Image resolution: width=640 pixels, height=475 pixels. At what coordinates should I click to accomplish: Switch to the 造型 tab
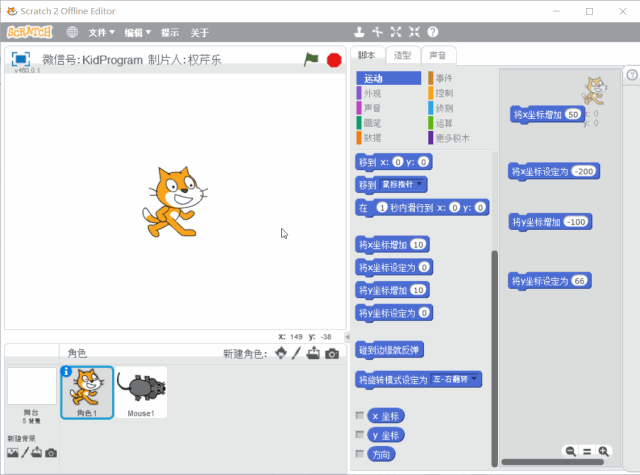[402, 55]
